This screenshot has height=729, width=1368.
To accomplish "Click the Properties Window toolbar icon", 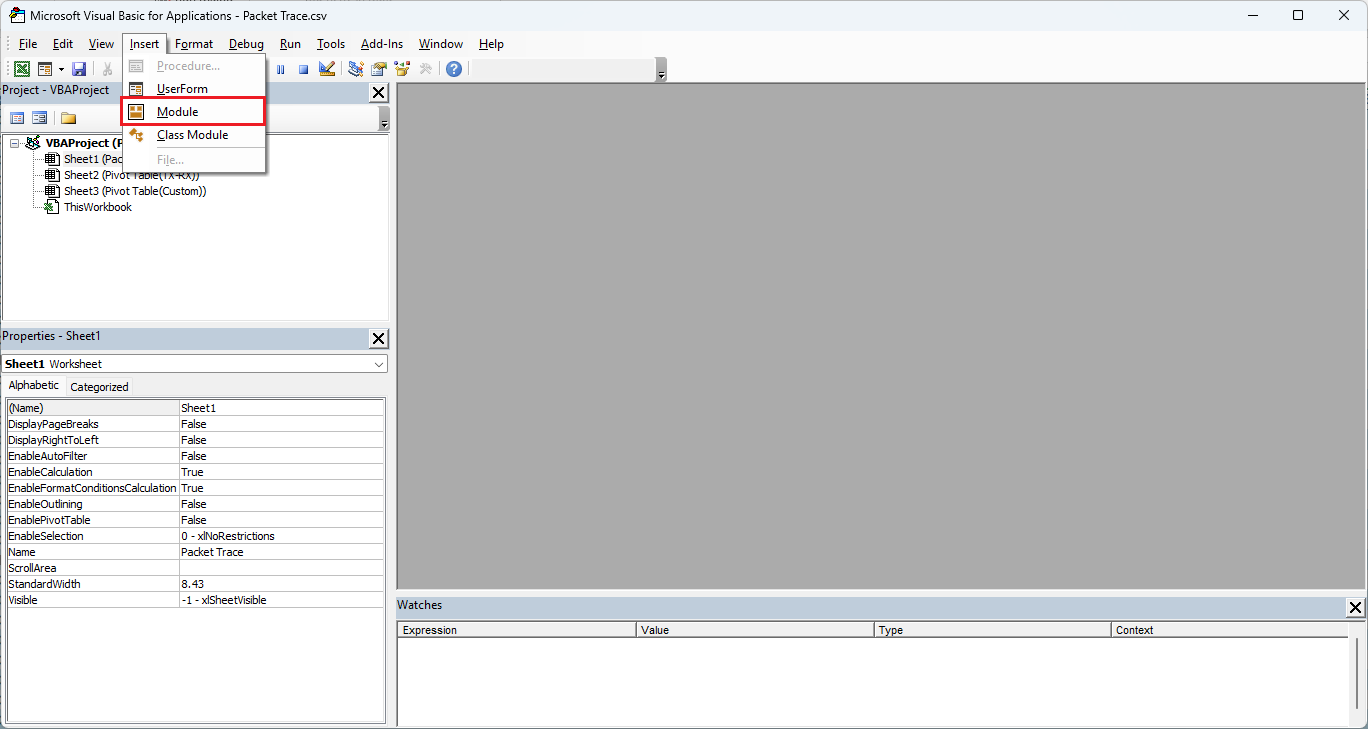I will 379,69.
